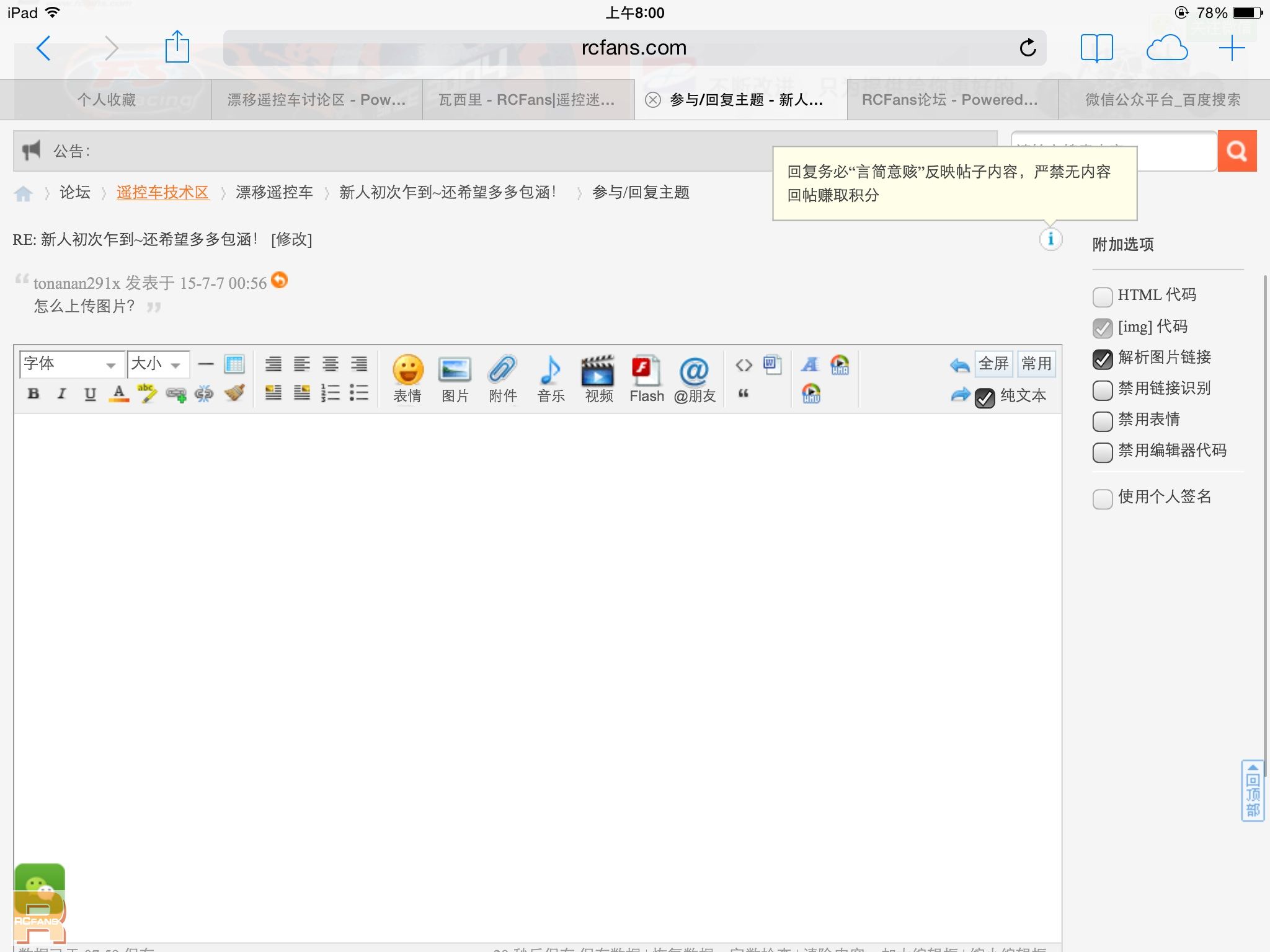Switch to 瓦西里 - RCFans tab

click(528, 100)
